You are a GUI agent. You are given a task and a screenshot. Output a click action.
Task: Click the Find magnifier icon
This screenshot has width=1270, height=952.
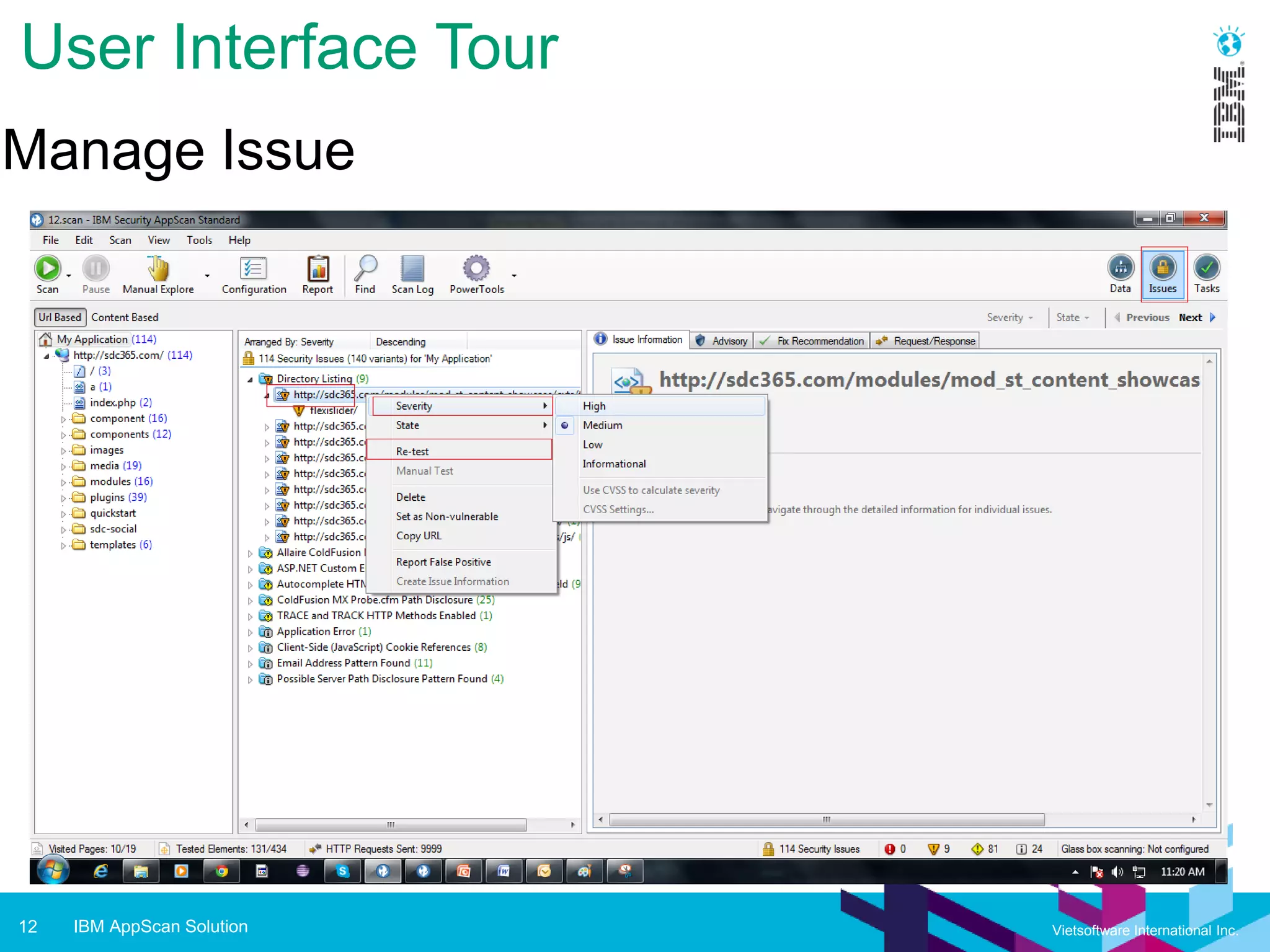click(365, 268)
